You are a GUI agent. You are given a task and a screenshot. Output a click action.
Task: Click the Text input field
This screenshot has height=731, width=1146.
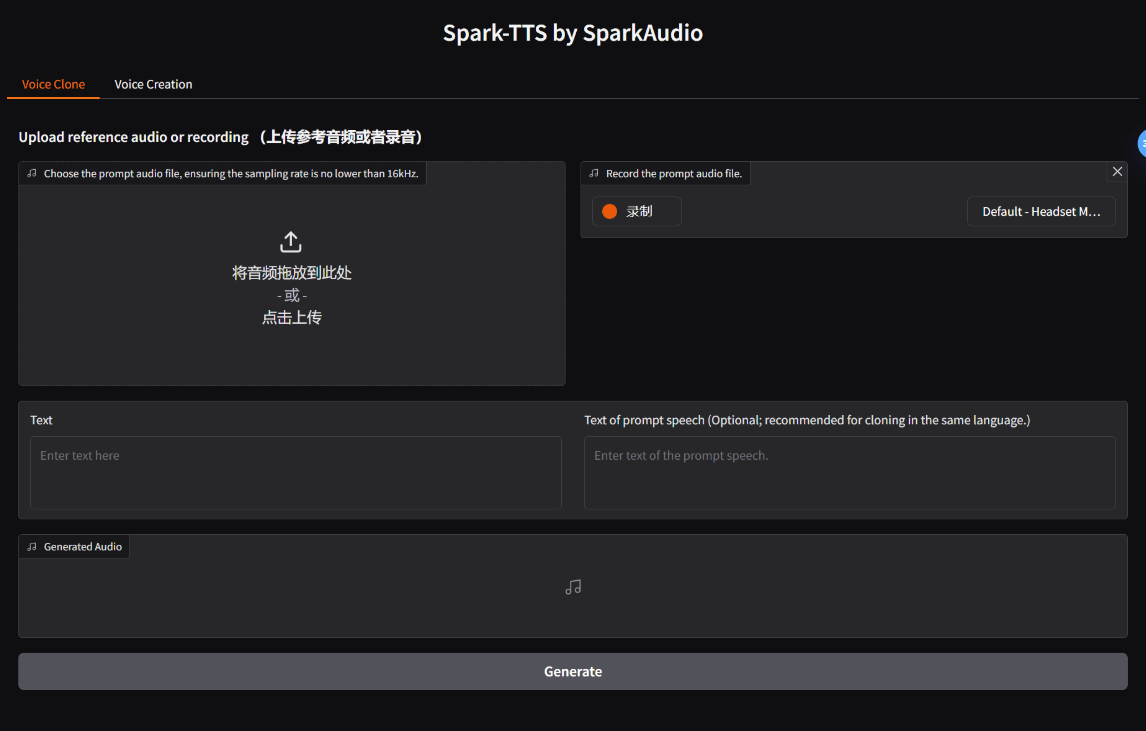(295, 472)
